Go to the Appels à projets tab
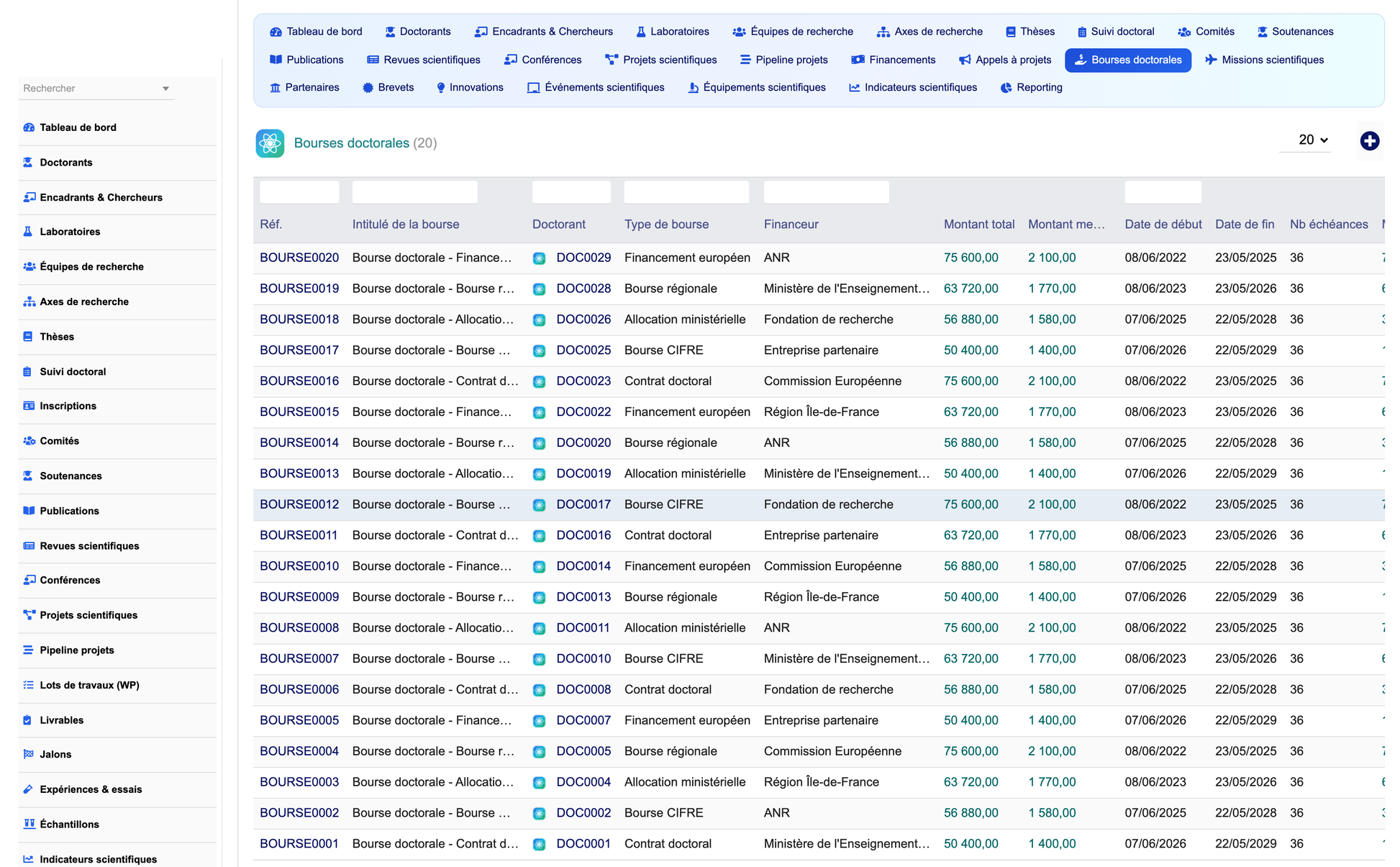This screenshot has width=1400, height=867. (1005, 60)
